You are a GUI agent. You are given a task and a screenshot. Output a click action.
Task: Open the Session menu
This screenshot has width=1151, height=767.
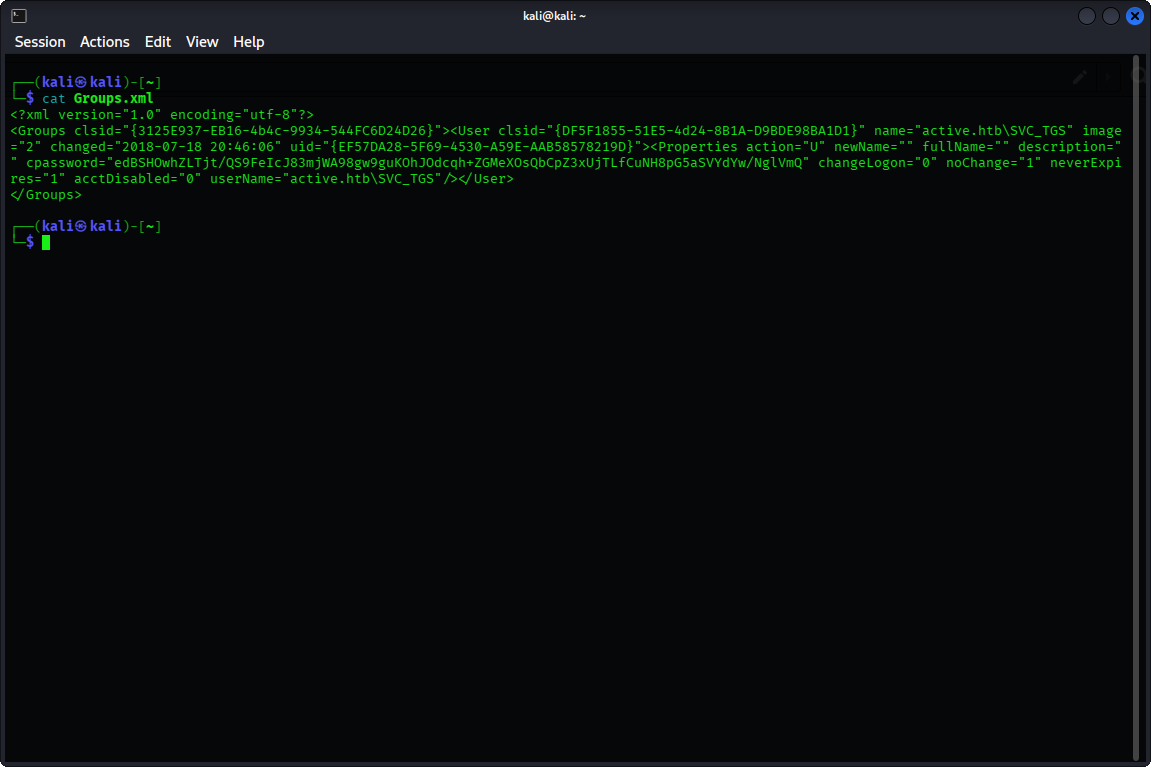40,42
